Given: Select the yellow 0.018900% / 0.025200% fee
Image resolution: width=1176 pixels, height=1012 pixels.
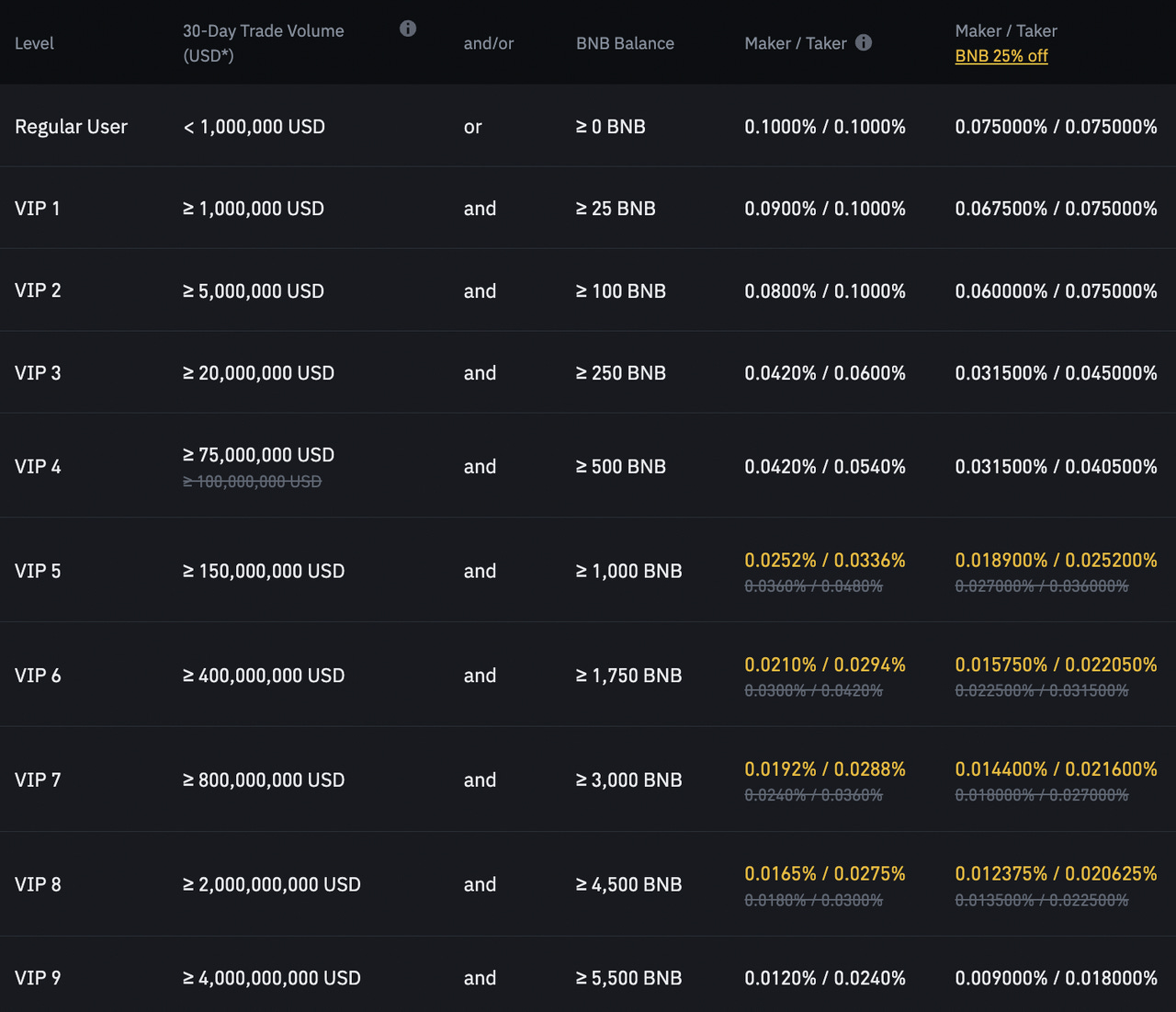Looking at the screenshot, I should pos(1057,560).
